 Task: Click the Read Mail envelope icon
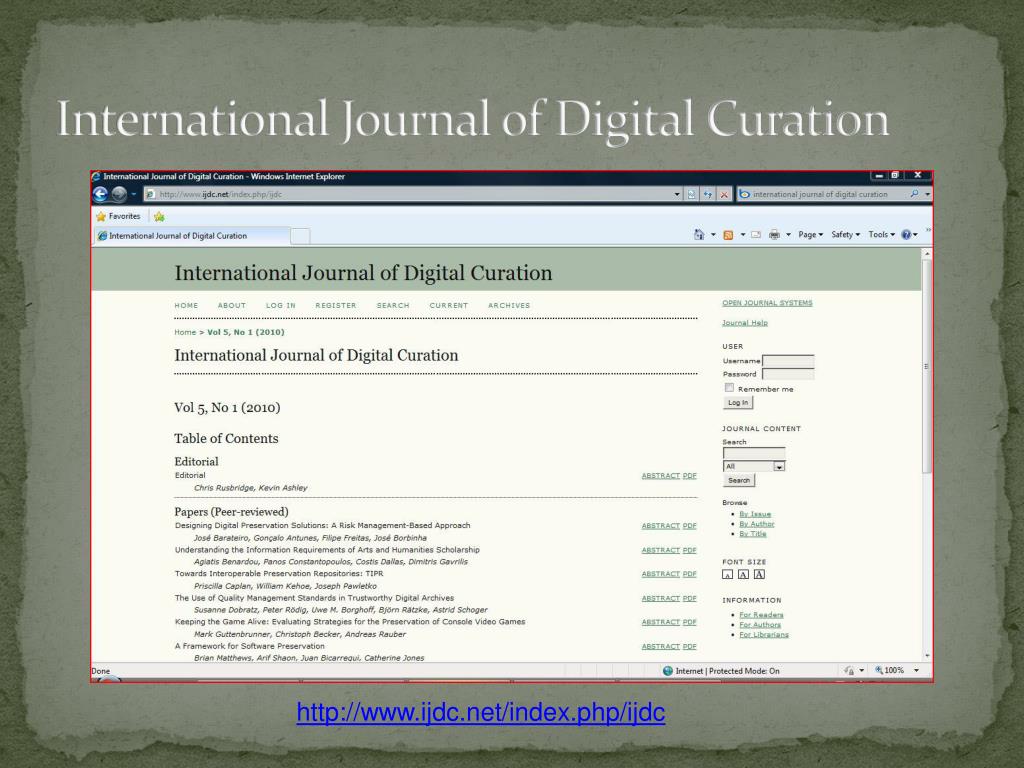(x=756, y=234)
